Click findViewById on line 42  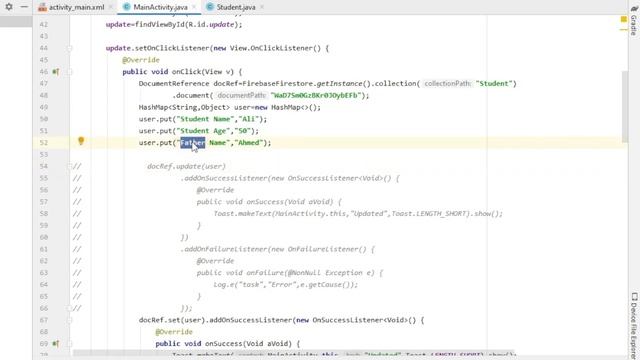pyautogui.click(x=160, y=24)
